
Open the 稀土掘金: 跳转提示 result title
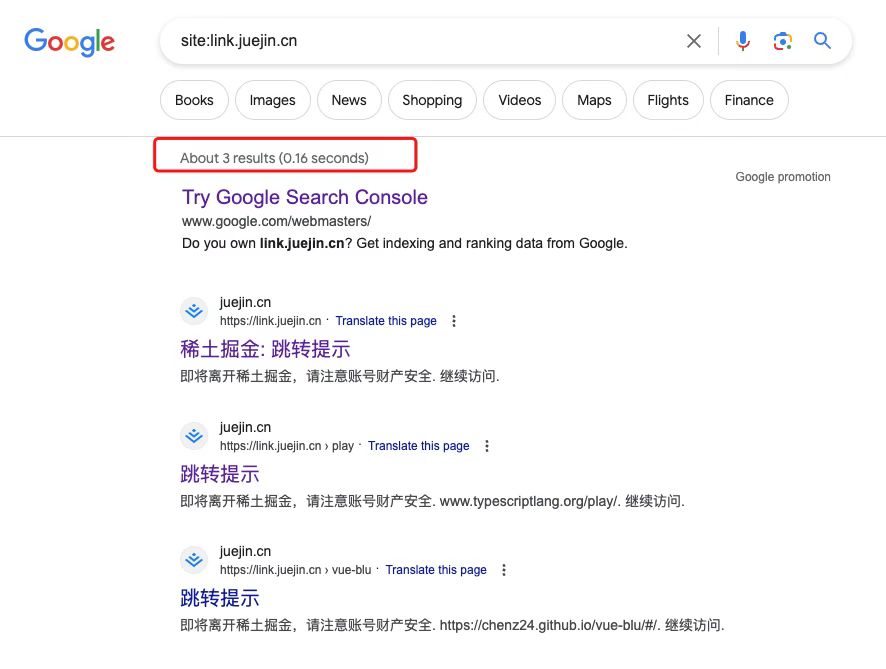[265, 349]
